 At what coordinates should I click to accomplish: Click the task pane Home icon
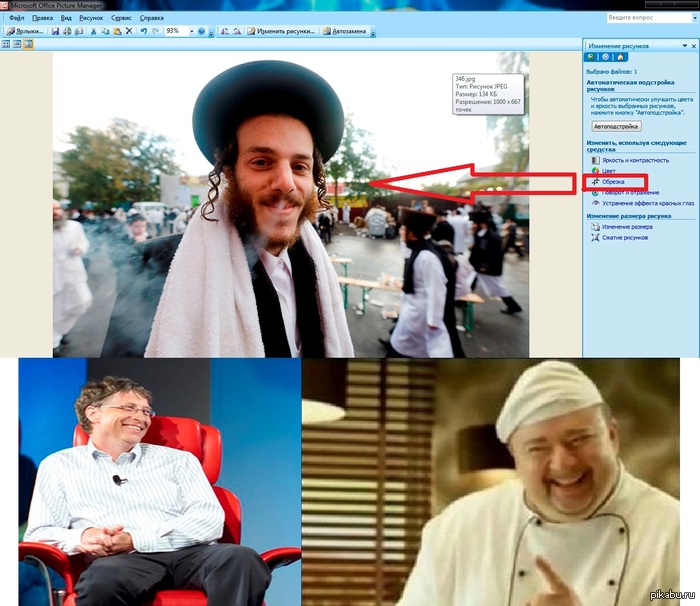[620, 57]
